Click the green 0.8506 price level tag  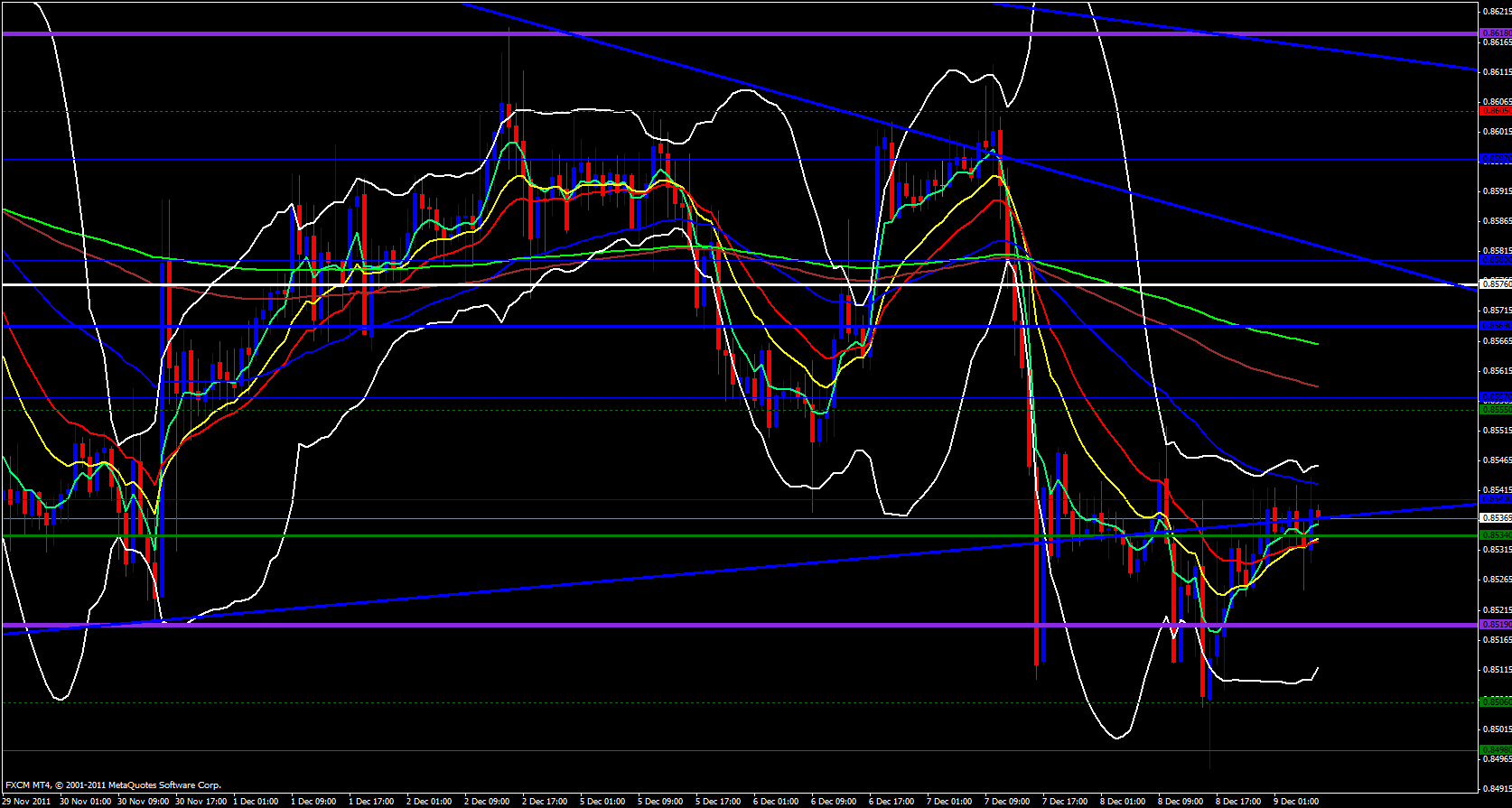[x=1495, y=701]
